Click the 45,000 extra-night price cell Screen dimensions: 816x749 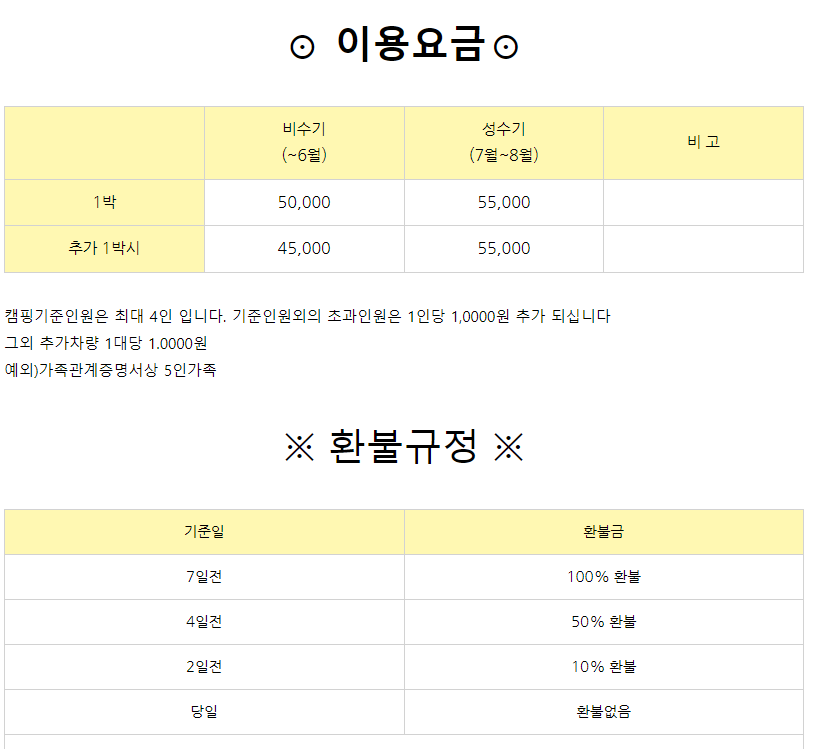(x=304, y=248)
